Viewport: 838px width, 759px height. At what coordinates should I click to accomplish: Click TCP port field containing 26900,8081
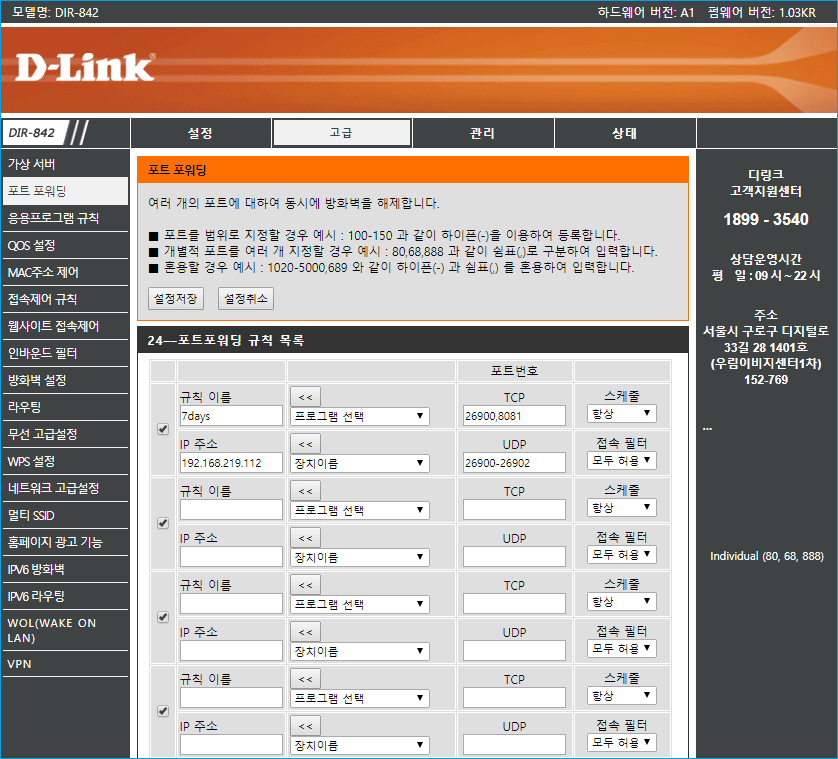tap(512, 416)
